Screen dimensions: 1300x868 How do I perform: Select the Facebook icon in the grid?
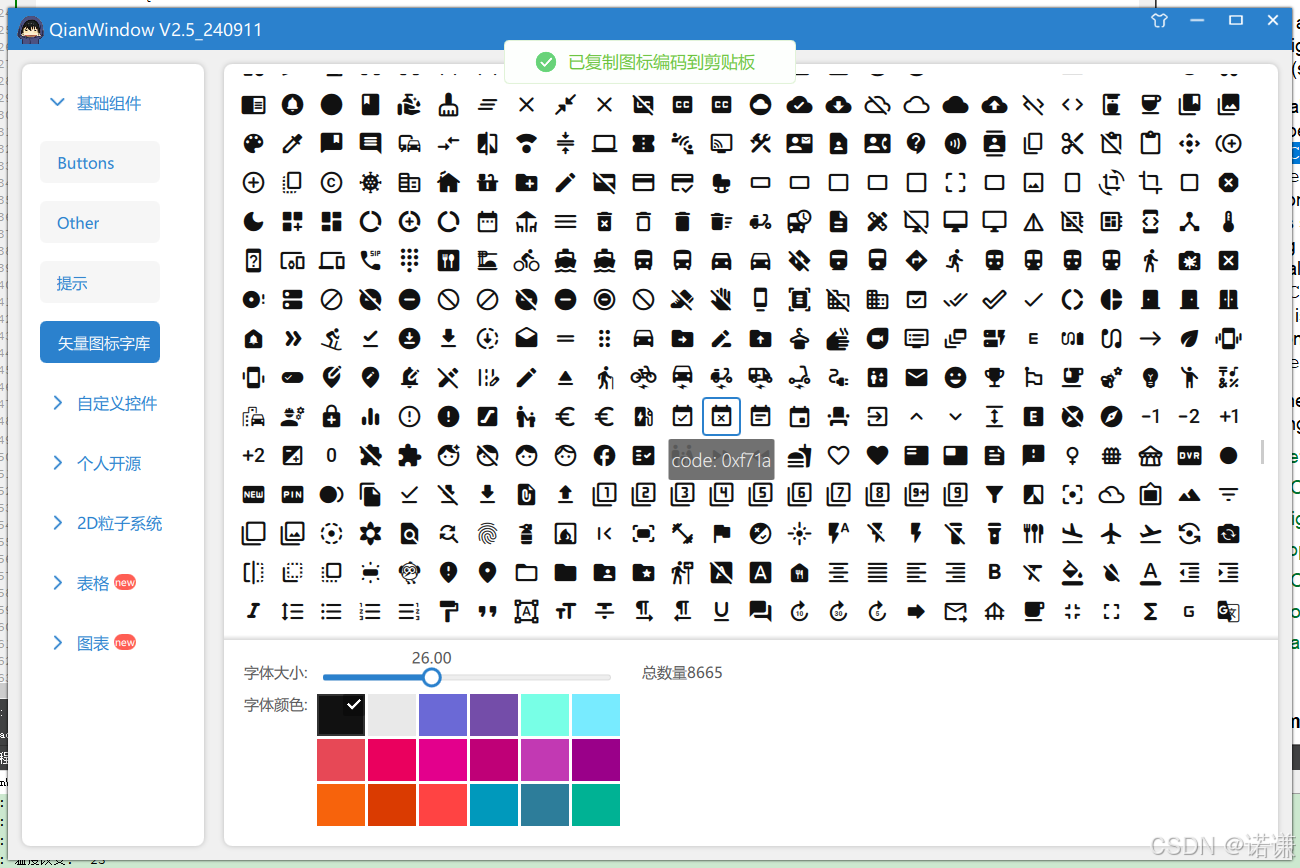[605, 455]
